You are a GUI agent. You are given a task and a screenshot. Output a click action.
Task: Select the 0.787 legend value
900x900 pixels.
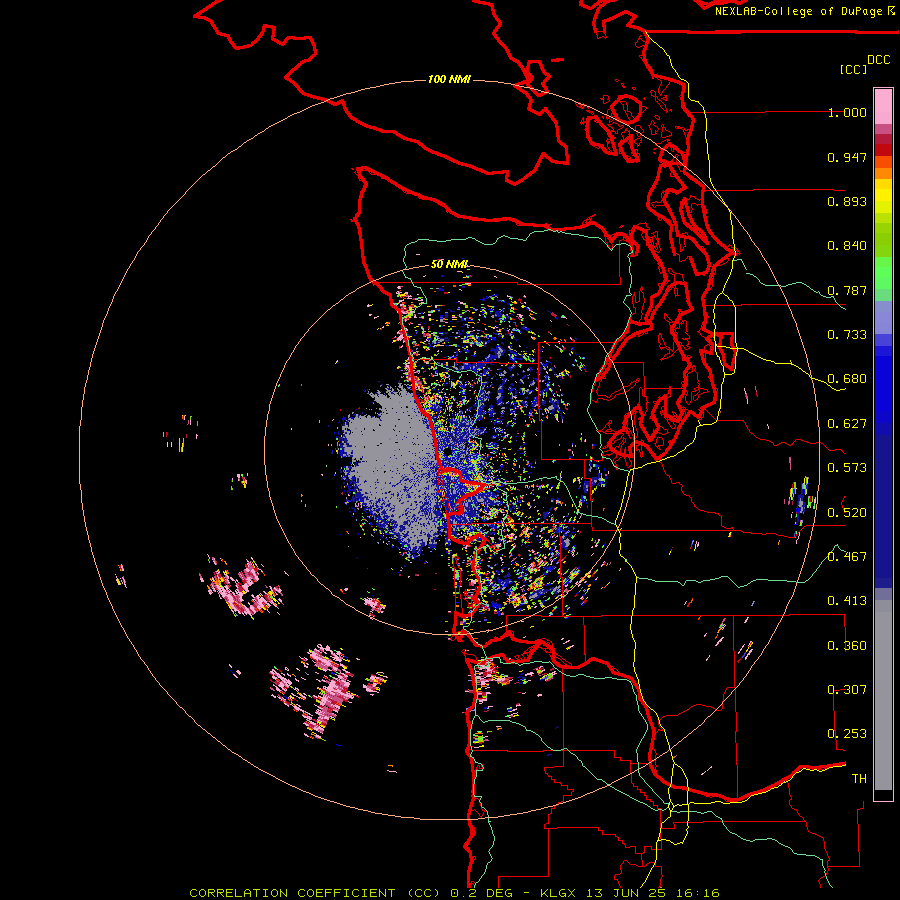click(x=847, y=290)
